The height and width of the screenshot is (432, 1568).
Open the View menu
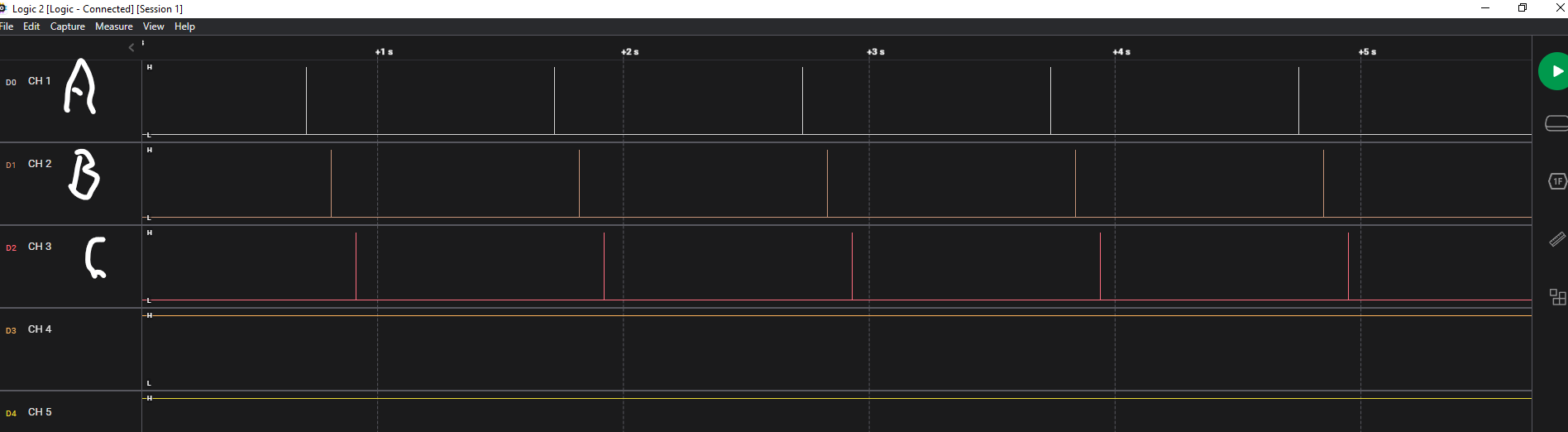(154, 26)
